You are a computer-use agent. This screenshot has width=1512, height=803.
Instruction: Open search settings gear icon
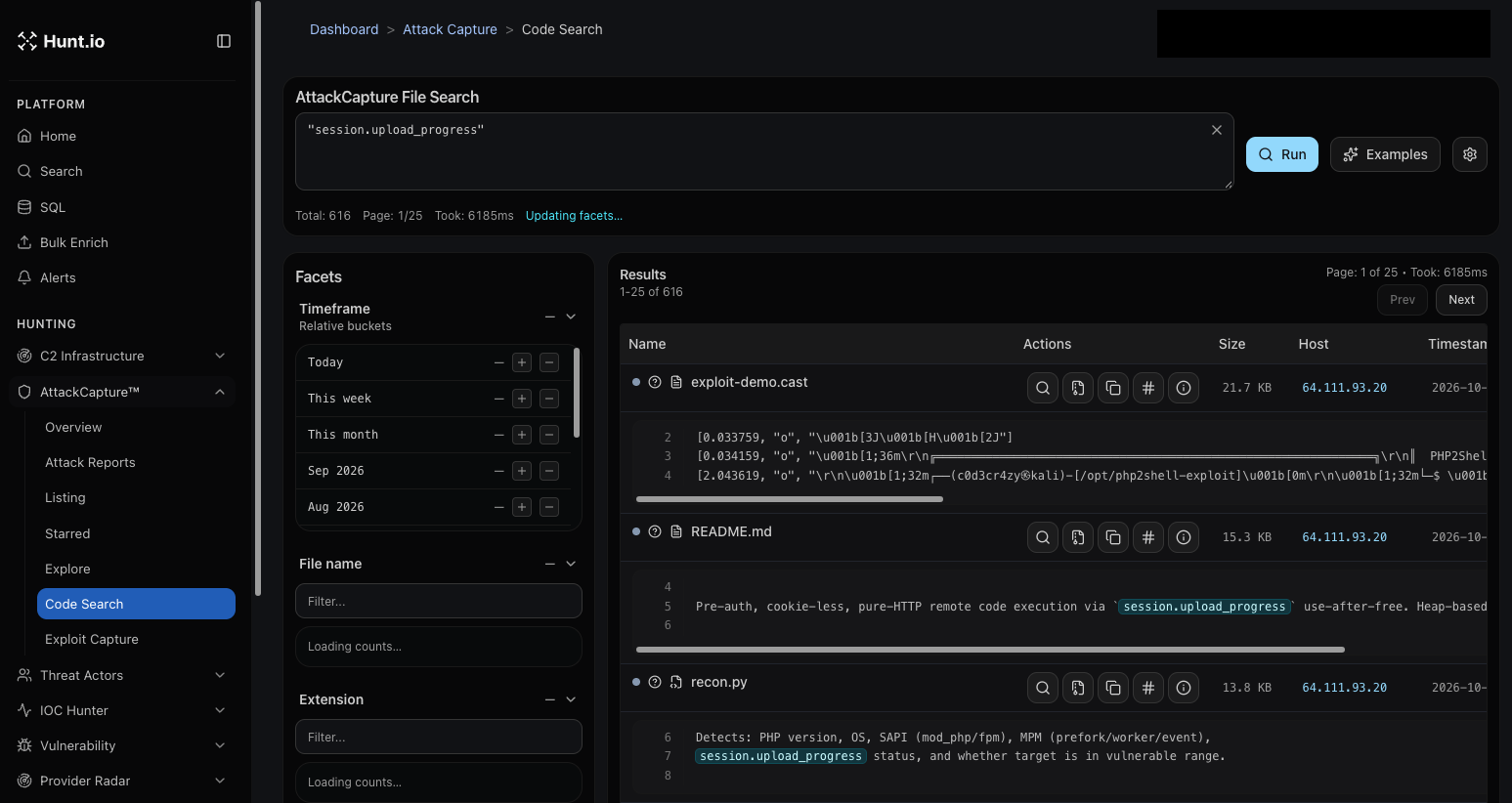coord(1470,154)
